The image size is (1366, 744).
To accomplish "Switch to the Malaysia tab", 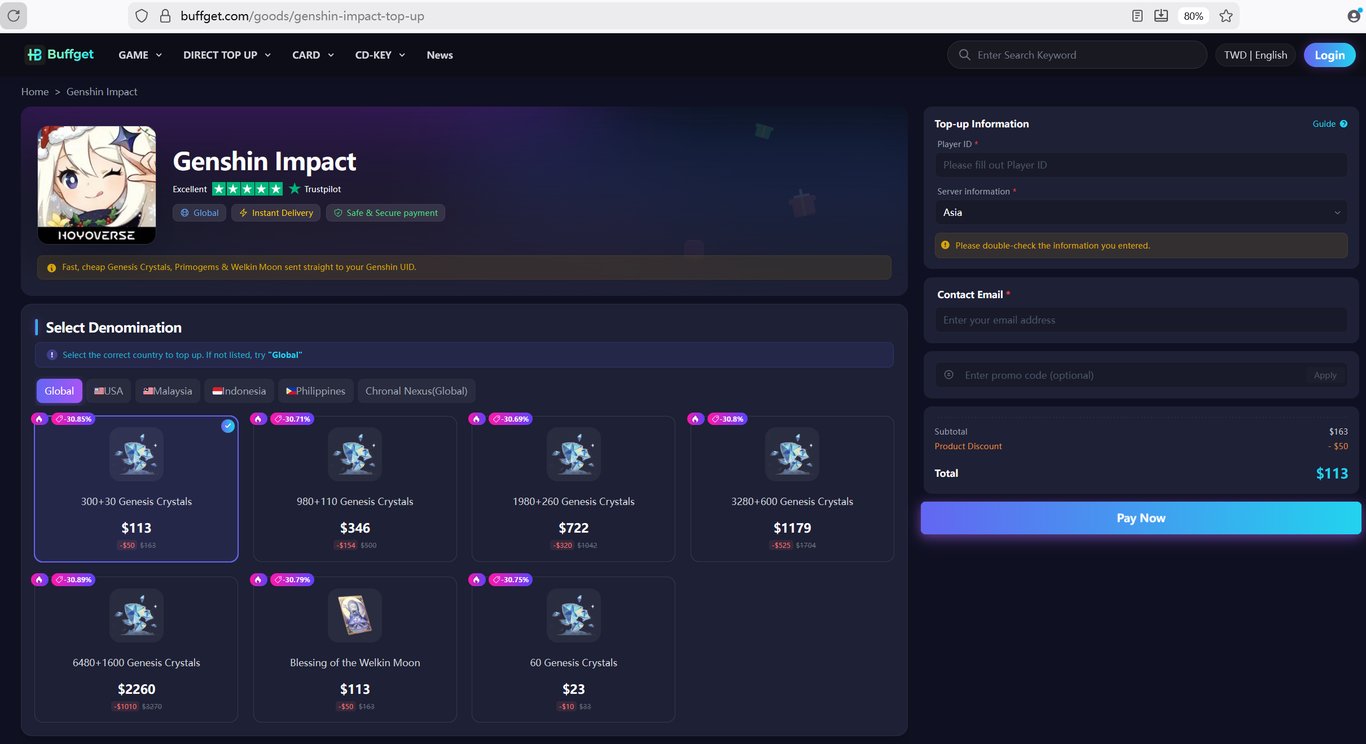I will pos(167,391).
